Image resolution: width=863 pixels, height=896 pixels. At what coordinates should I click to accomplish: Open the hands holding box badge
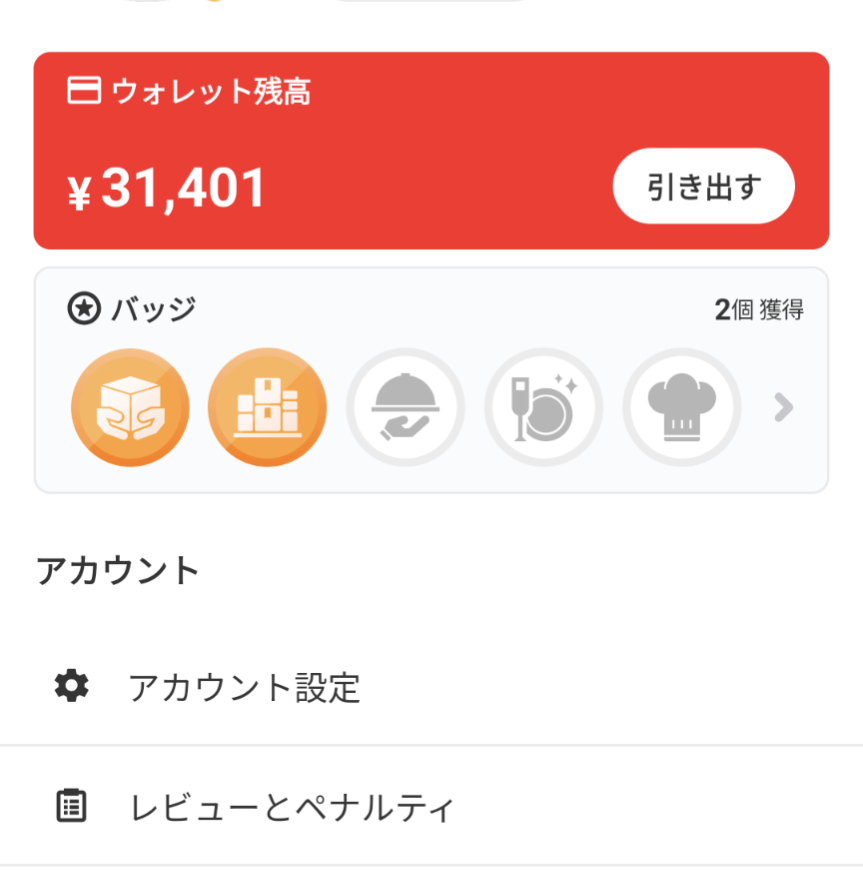point(130,407)
